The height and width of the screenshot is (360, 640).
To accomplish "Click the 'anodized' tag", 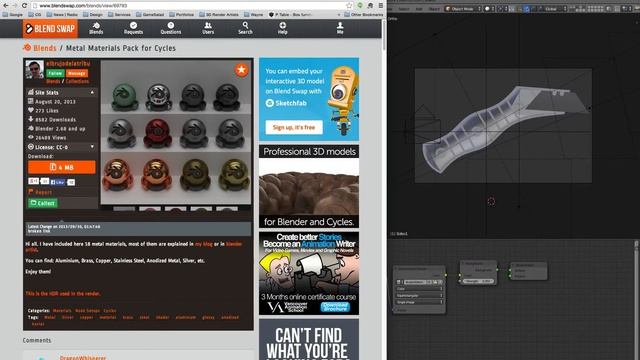I will point(230,317).
